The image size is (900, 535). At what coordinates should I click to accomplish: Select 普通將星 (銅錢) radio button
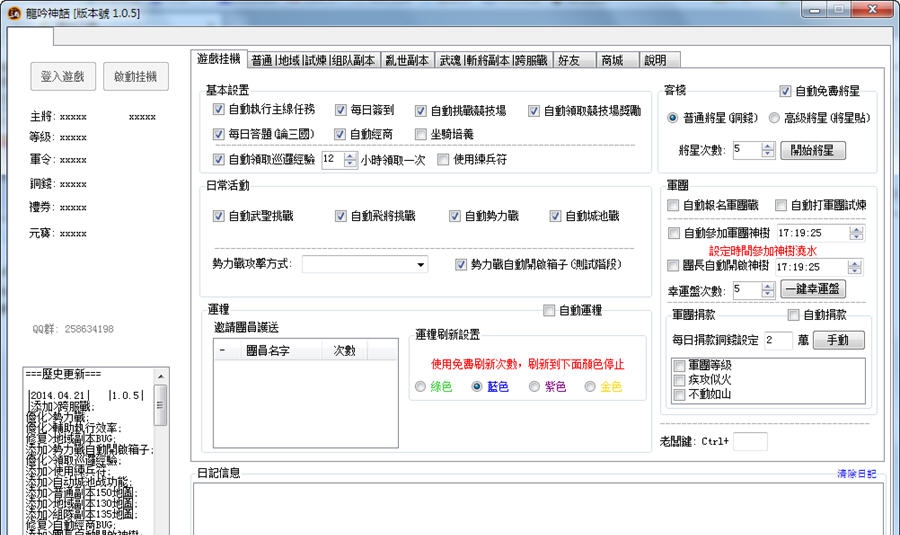[672, 118]
